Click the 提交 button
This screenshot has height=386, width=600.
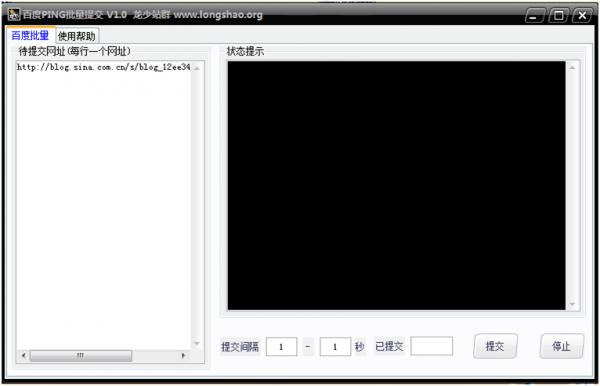(495, 346)
